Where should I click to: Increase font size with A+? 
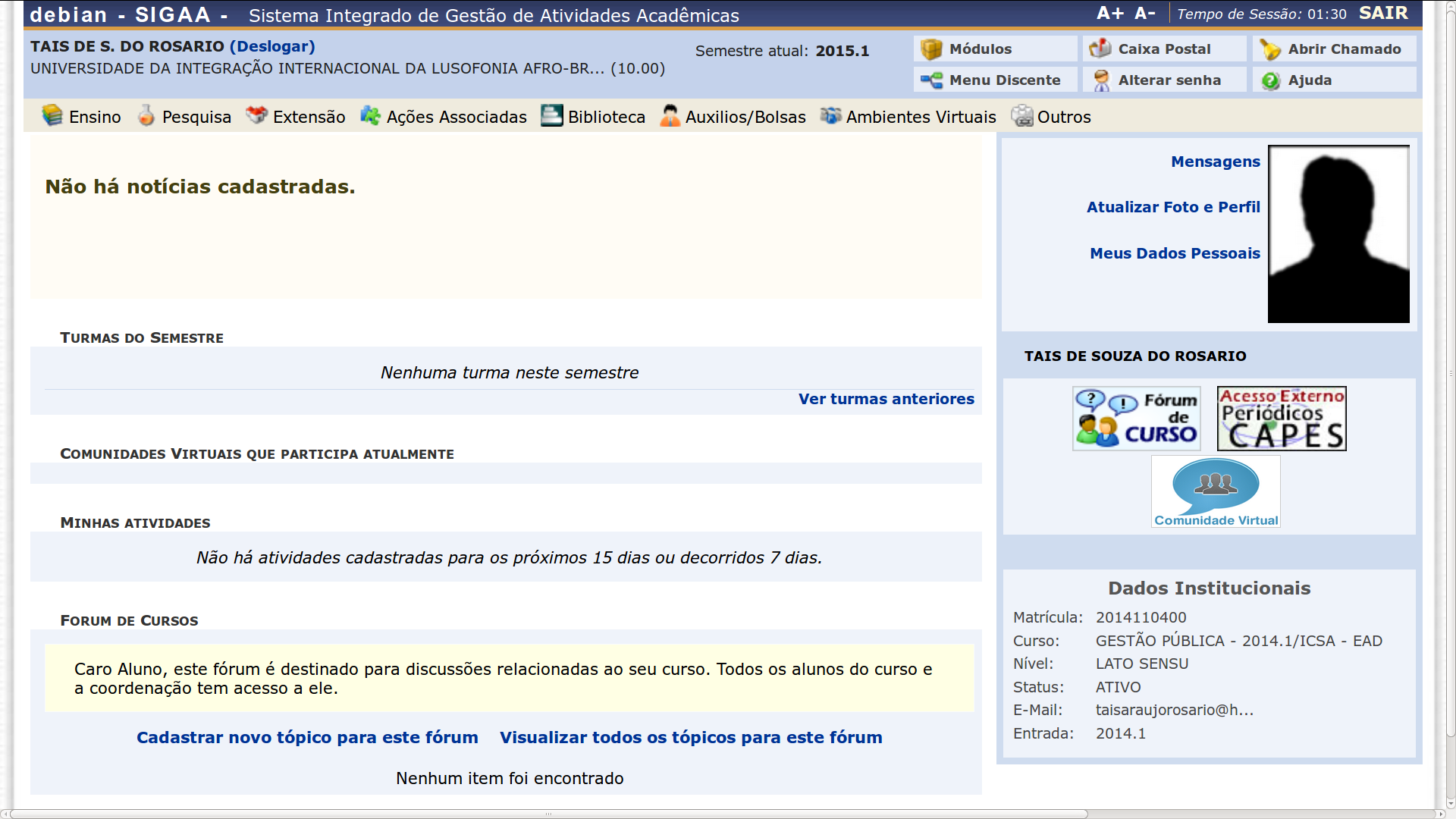pos(1110,14)
